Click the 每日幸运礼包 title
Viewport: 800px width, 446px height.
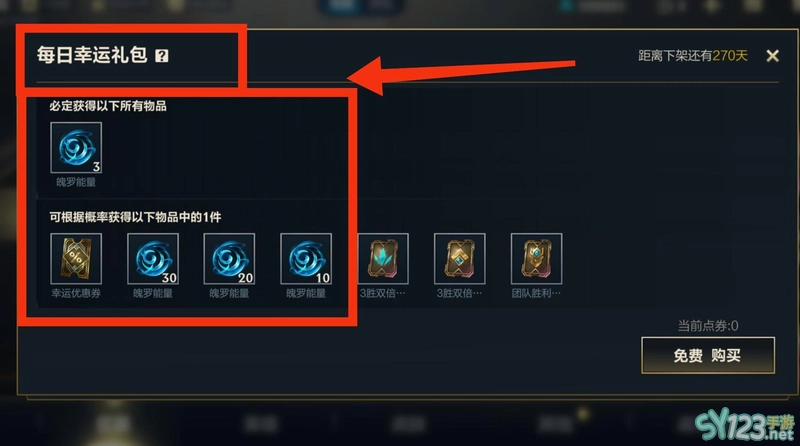click(x=92, y=55)
